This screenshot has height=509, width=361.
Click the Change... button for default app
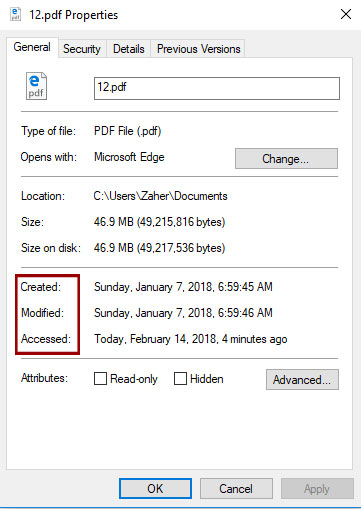tap(286, 159)
